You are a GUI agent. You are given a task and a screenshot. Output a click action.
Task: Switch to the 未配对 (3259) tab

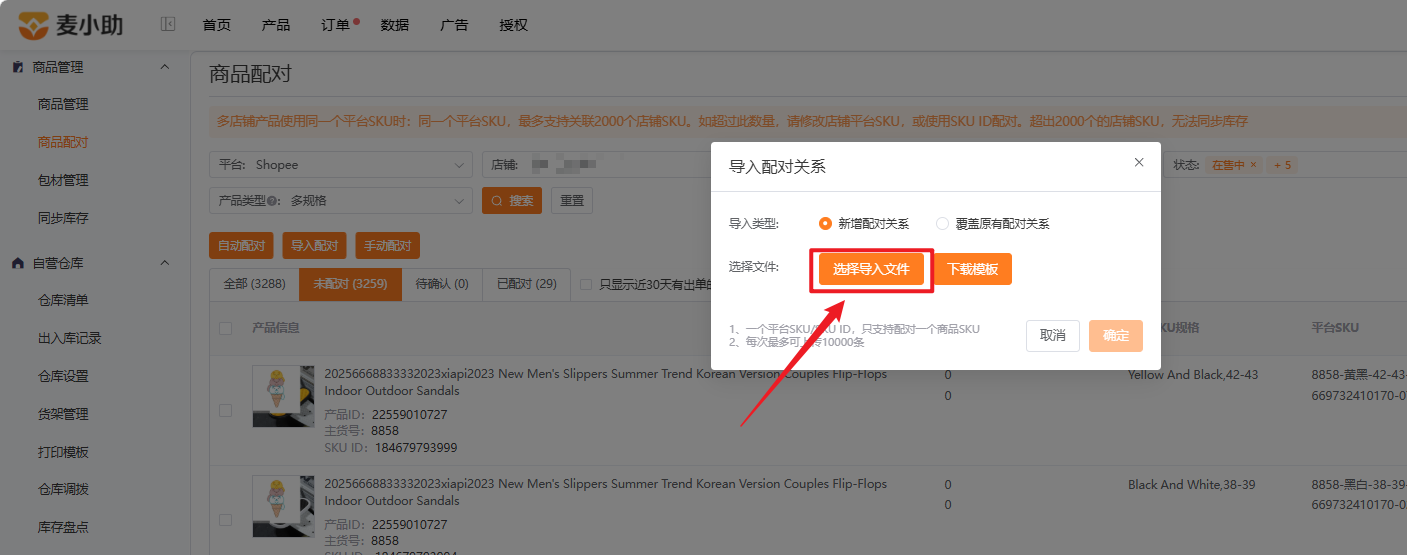[350, 284]
